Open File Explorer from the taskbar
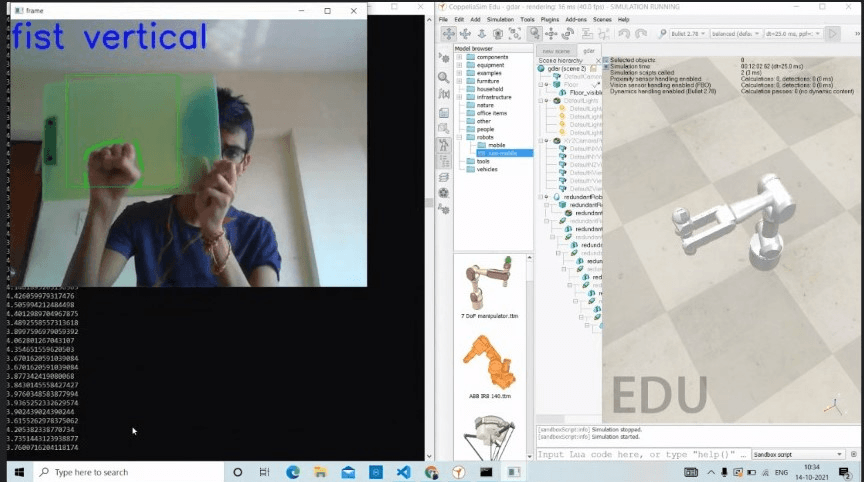This screenshot has height=482, width=864. point(320,472)
